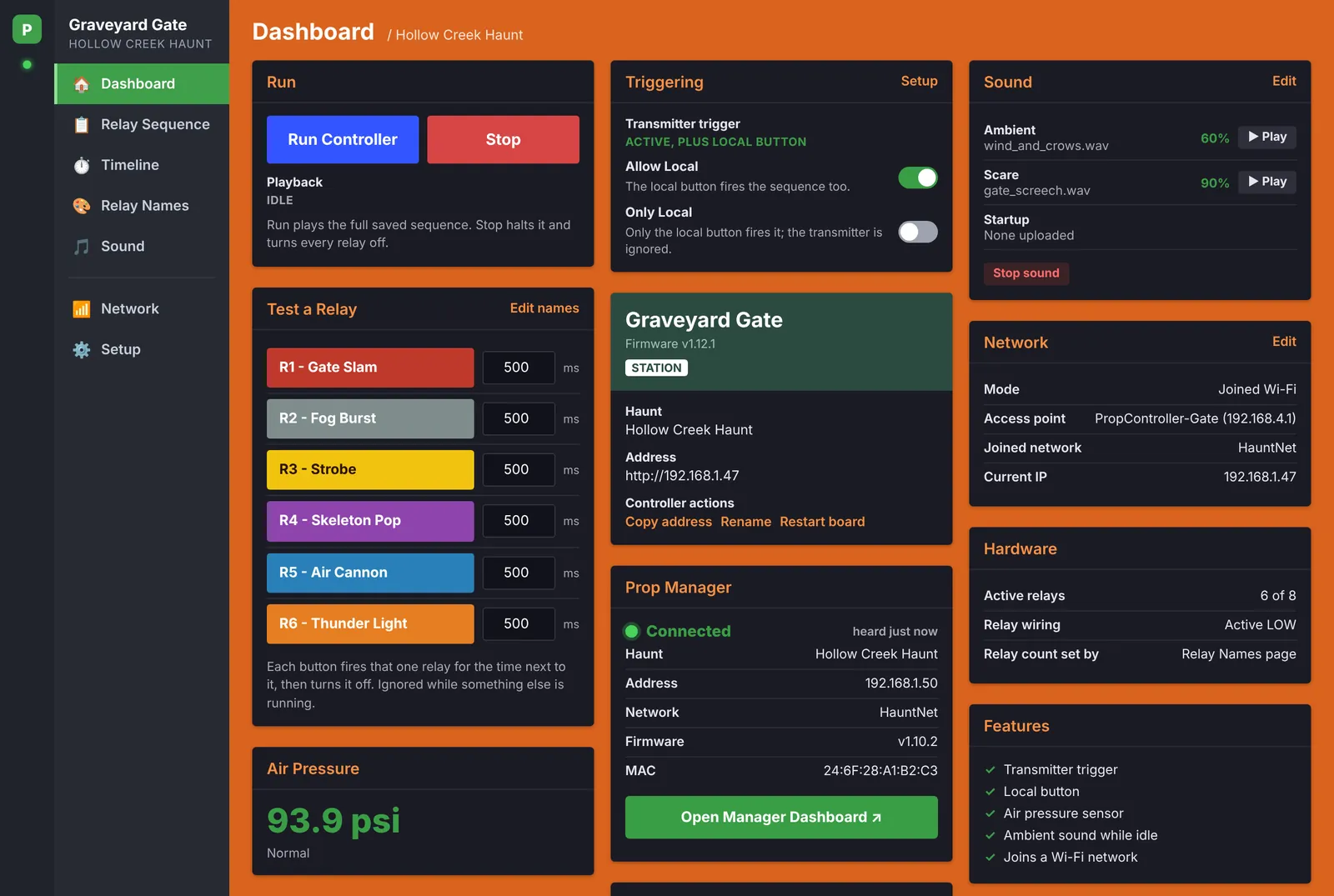The image size is (1334, 896).
Task: Click the Ambient 60% volume value
Action: (x=1215, y=138)
